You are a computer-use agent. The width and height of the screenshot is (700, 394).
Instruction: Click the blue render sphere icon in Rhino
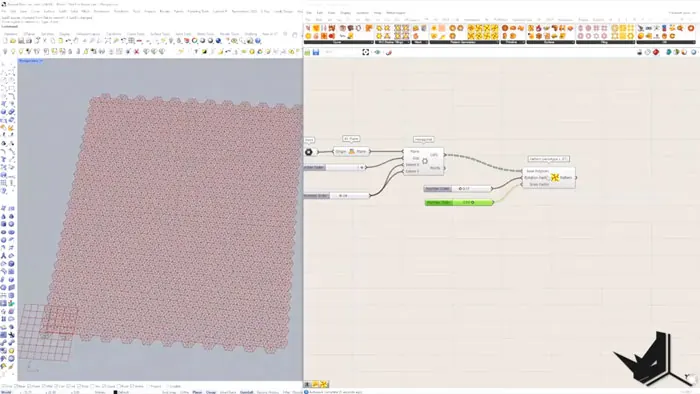(218, 41)
